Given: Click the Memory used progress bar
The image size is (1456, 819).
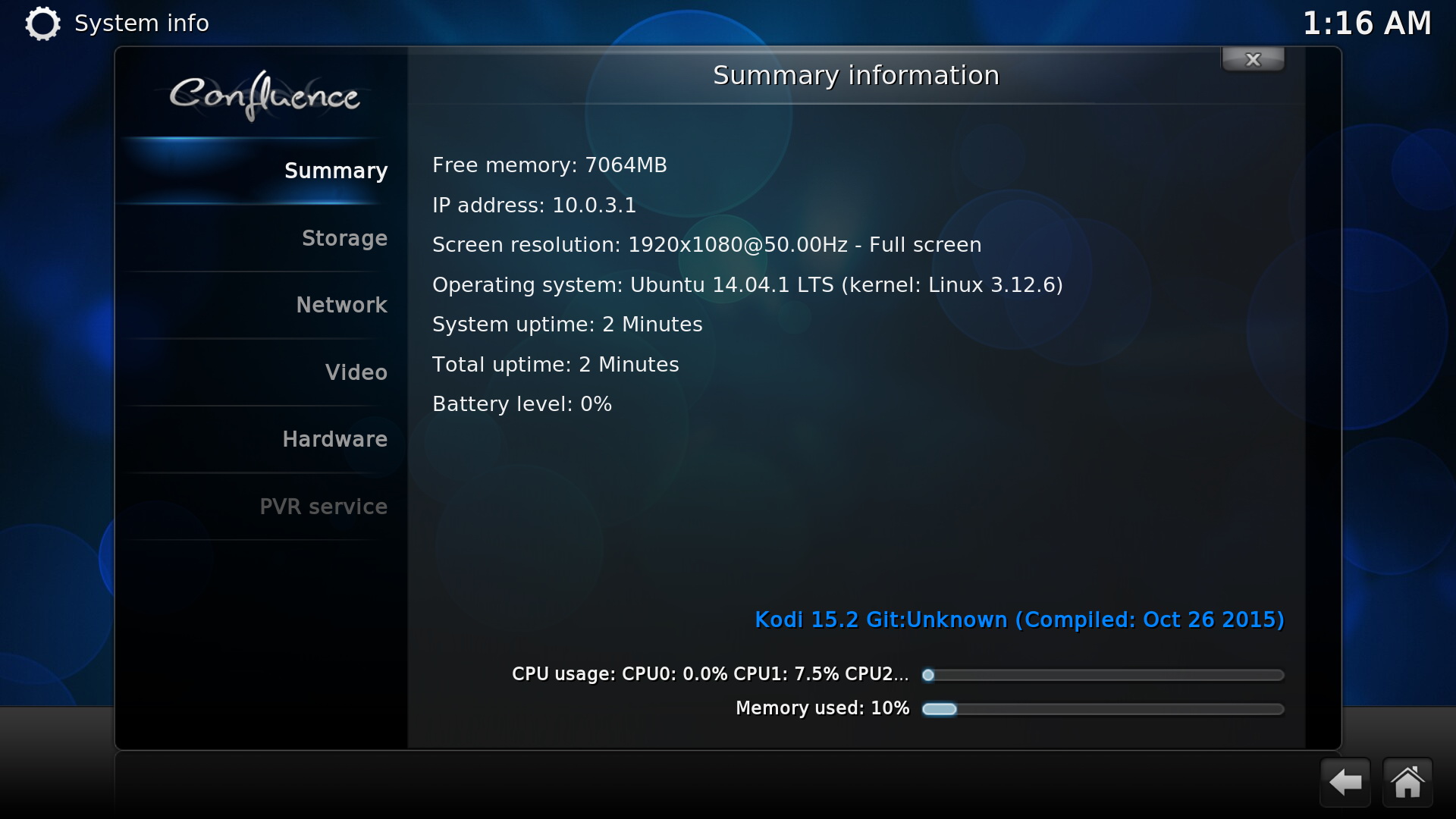Looking at the screenshot, I should pyautogui.click(x=1103, y=709).
